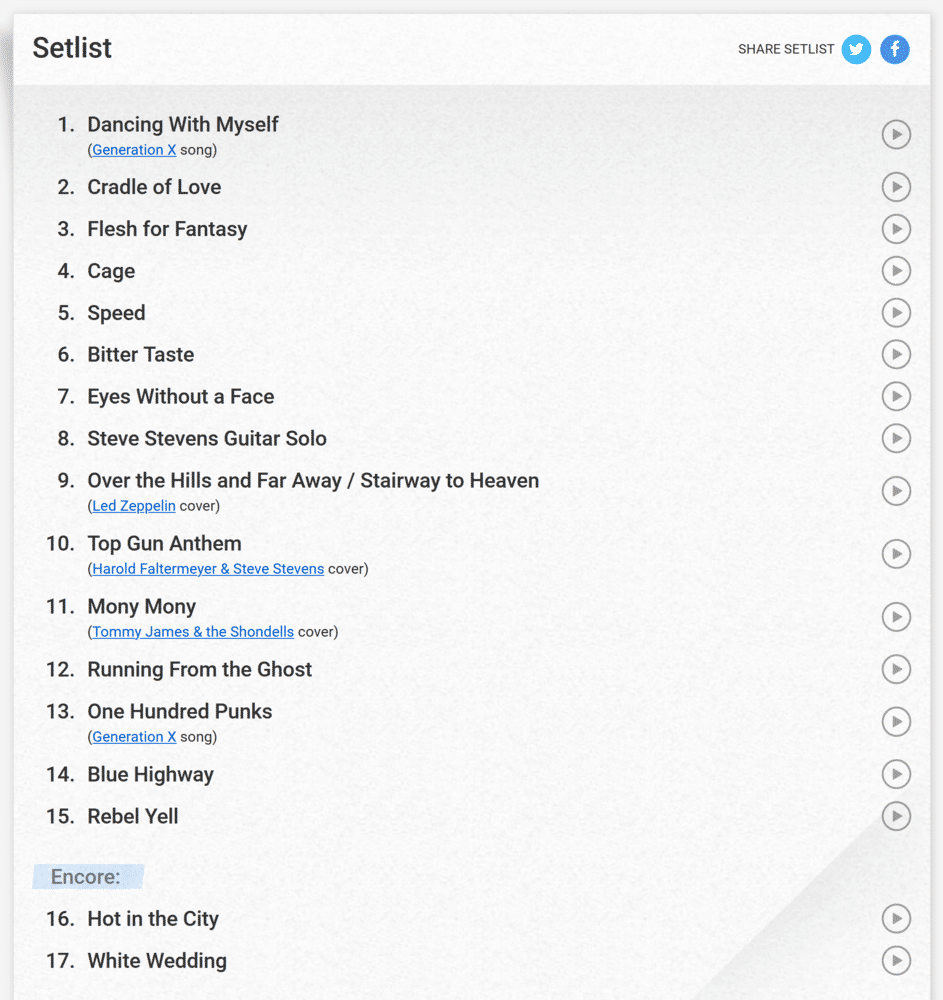Play Flesh for Fantasy track

coord(896,229)
